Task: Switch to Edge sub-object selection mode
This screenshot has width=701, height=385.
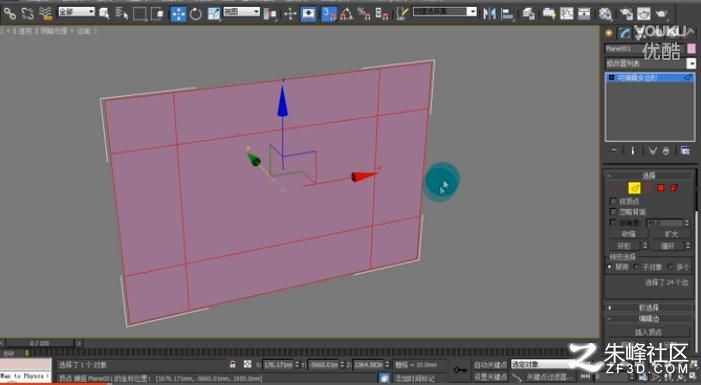Action: 634,188
